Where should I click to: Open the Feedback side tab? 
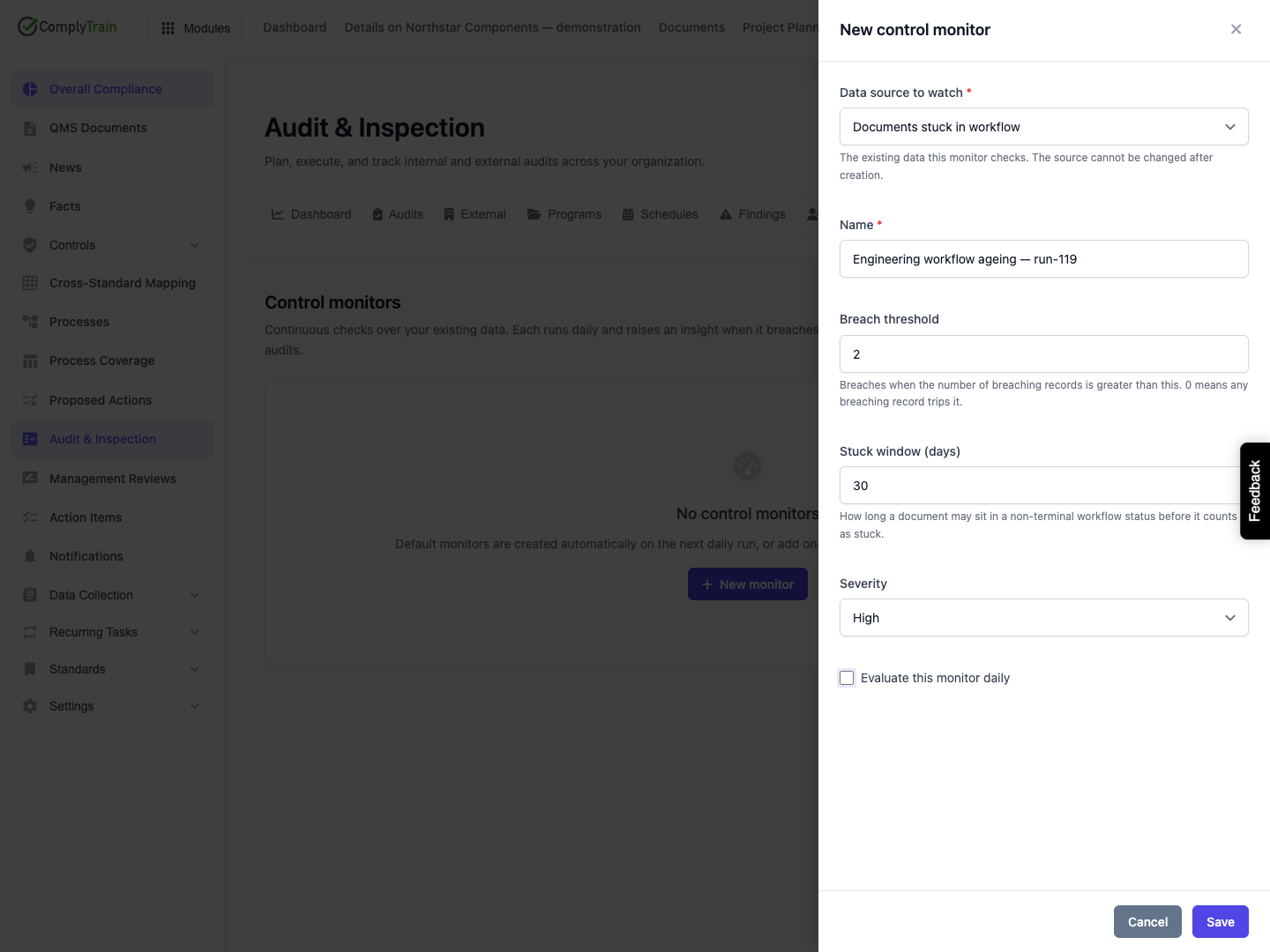tap(1255, 491)
